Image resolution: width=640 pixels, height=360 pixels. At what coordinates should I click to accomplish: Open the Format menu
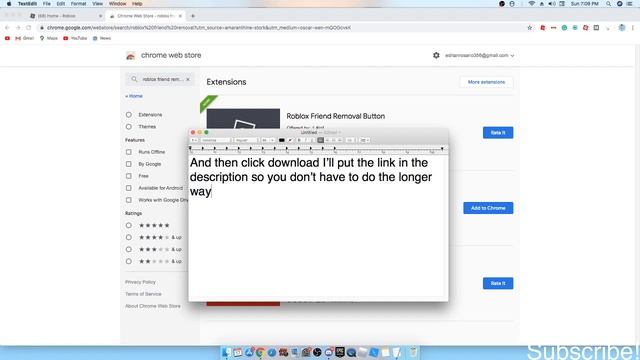(78, 4)
